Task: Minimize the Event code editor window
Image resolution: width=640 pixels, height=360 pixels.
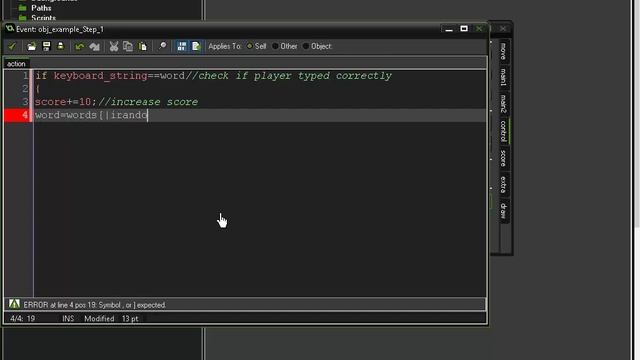Action: point(449,29)
